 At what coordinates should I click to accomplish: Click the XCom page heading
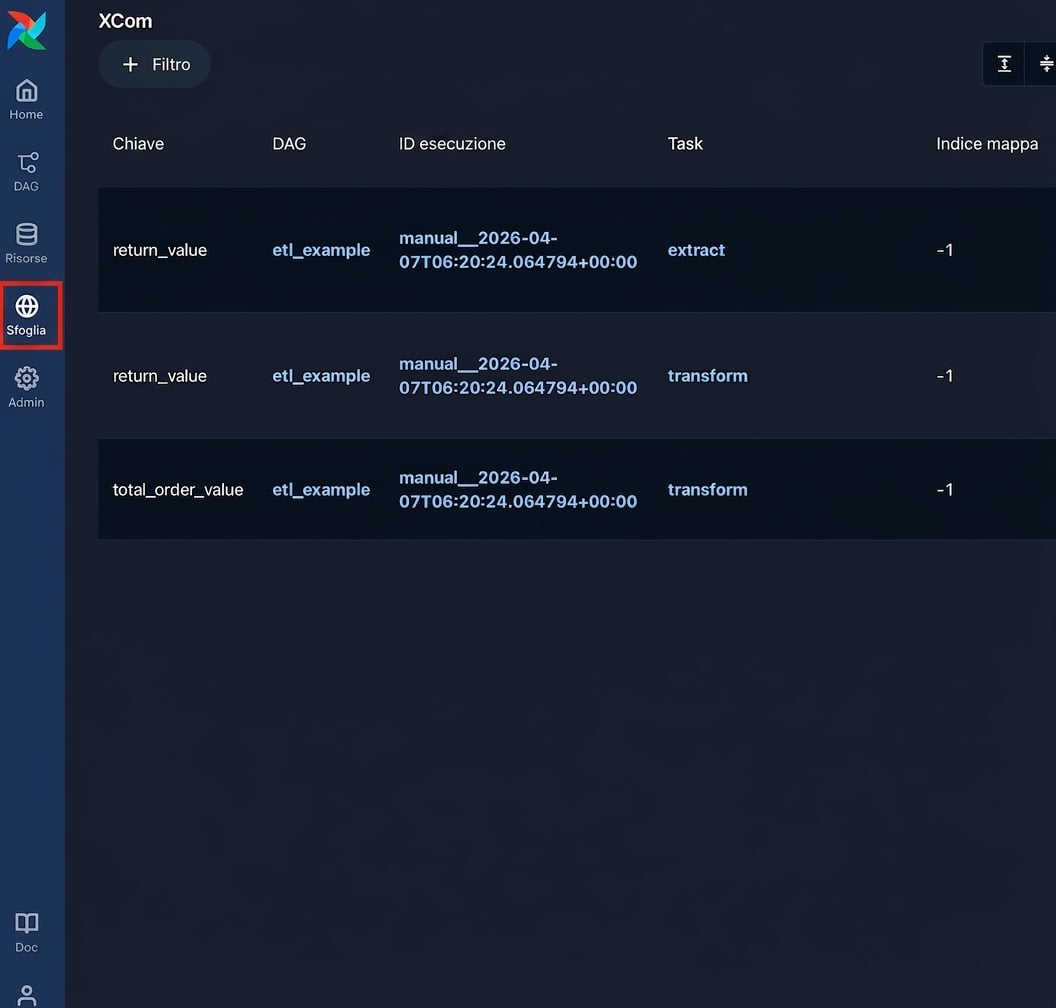[x=125, y=21]
